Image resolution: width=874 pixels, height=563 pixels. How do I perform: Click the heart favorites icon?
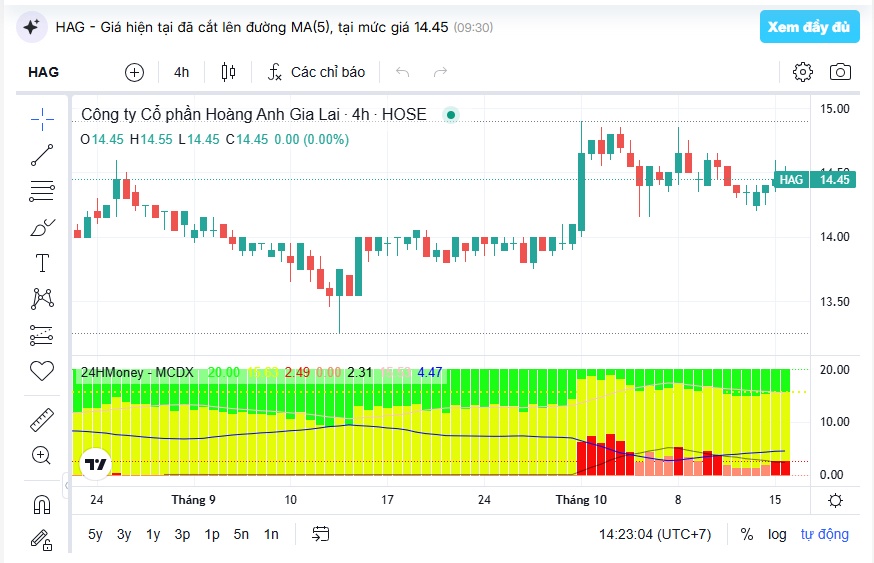[x=42, y=371]
